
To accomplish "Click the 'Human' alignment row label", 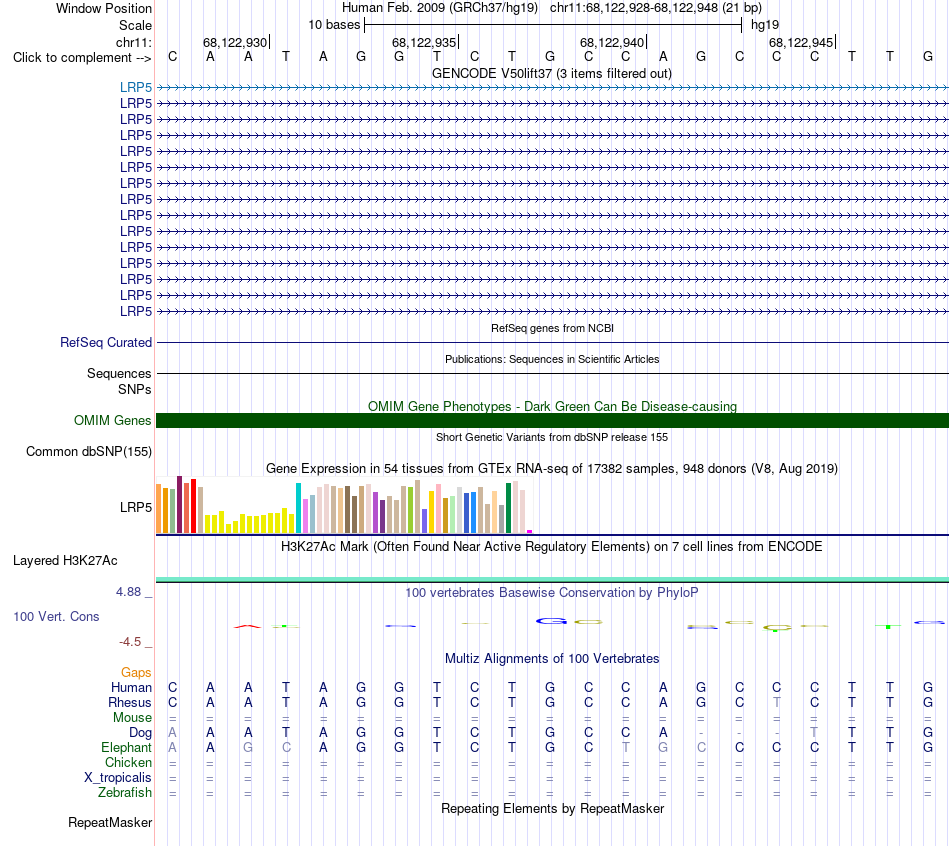I will (x=131, y=687).
